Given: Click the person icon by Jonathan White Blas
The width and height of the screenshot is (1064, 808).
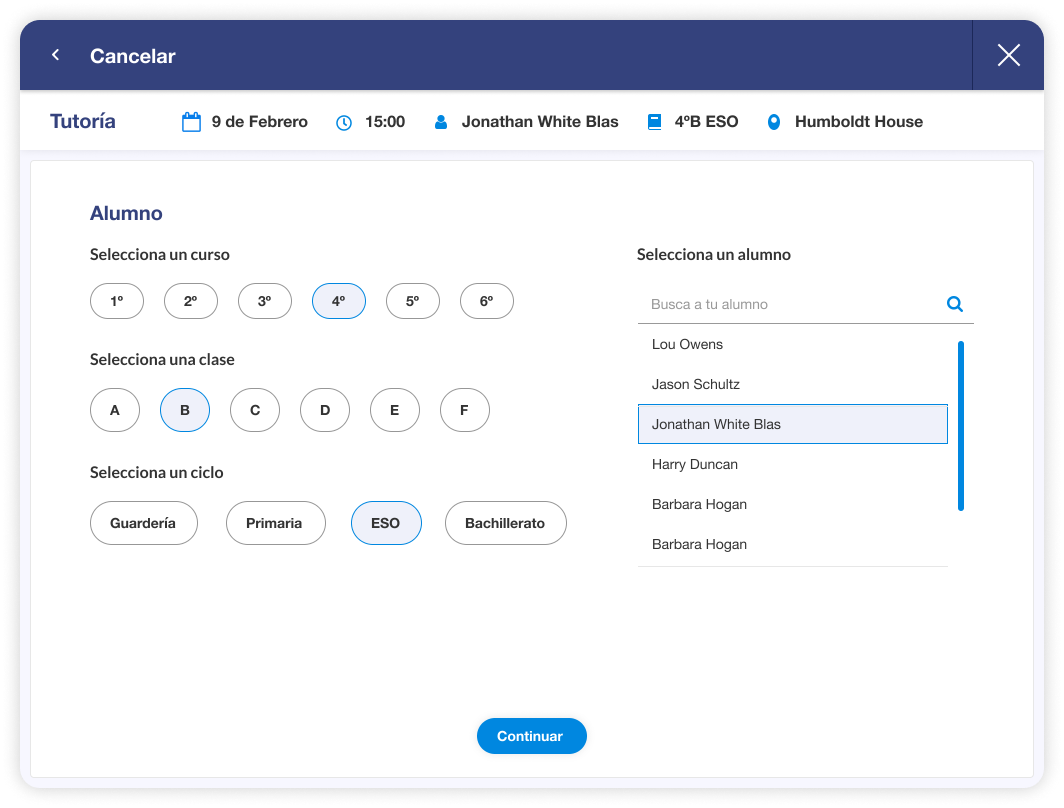Looking at the screenshot, I should tap(440, 122).
